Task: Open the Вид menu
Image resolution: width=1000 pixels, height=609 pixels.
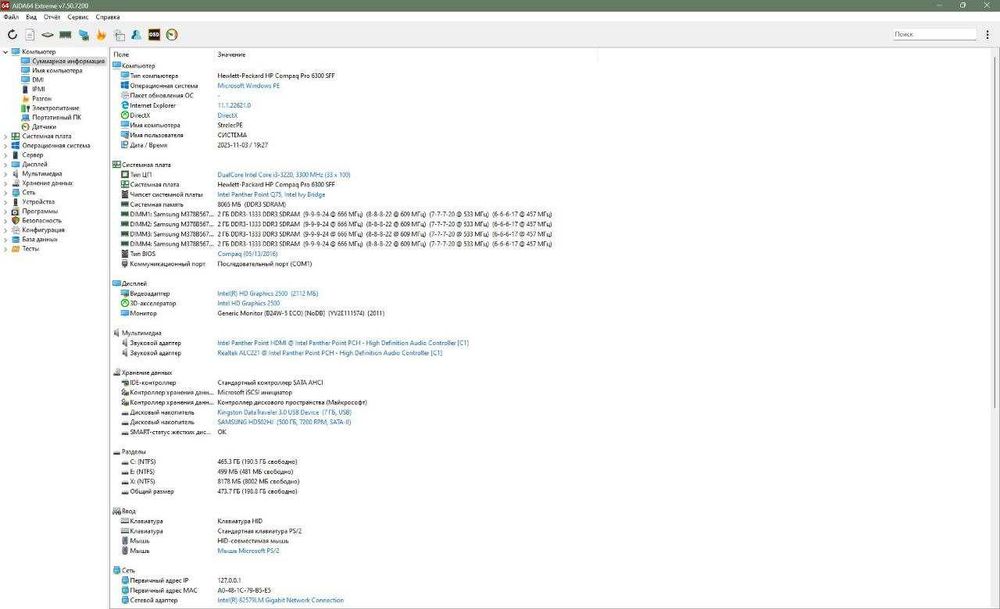Action: (x=31, y=17)
